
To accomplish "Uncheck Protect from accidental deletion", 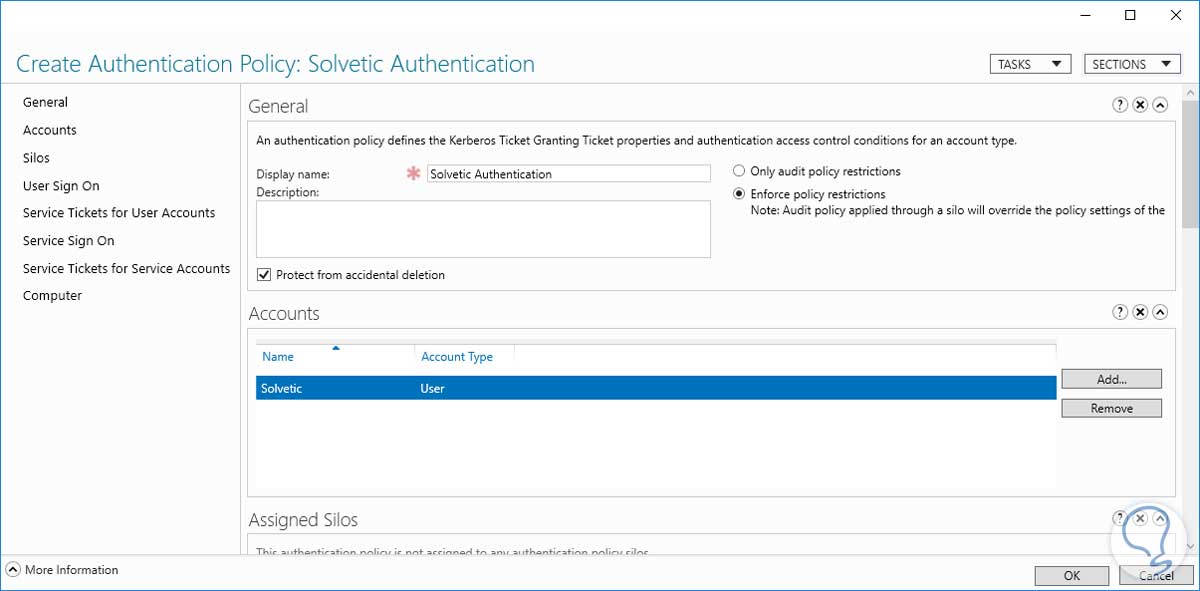I will 264,275.
